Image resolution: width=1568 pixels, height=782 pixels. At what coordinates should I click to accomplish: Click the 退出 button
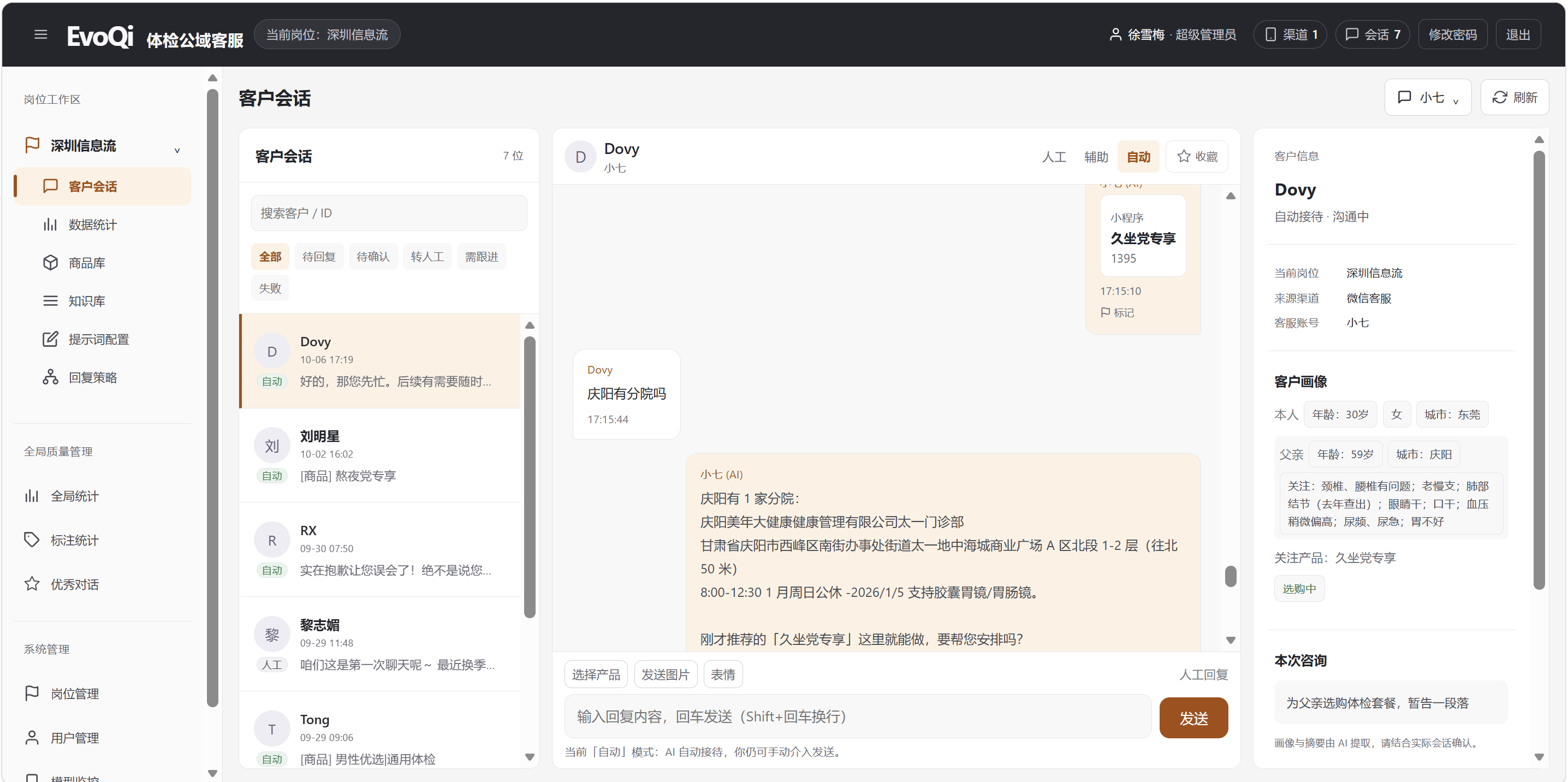[x=1518, y=35]
